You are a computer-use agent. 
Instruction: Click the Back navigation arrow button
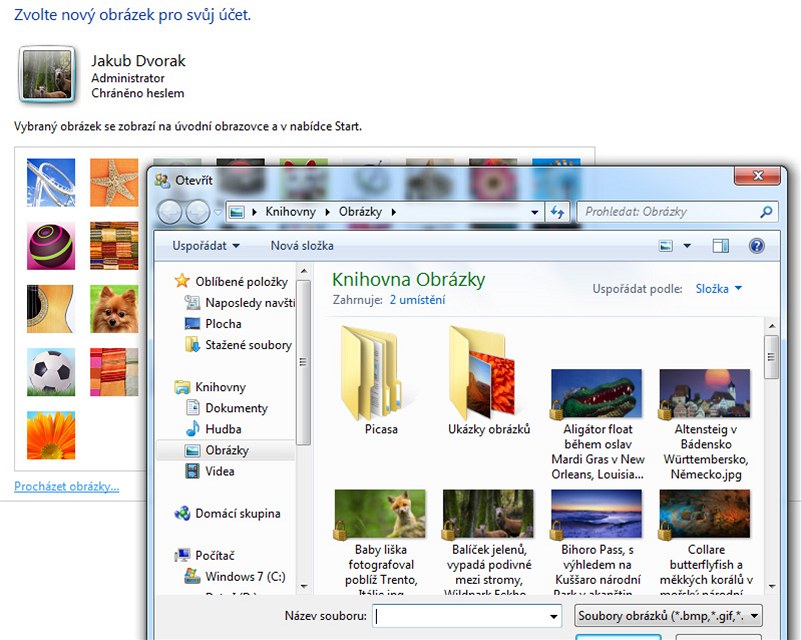(x=170, y=212)
